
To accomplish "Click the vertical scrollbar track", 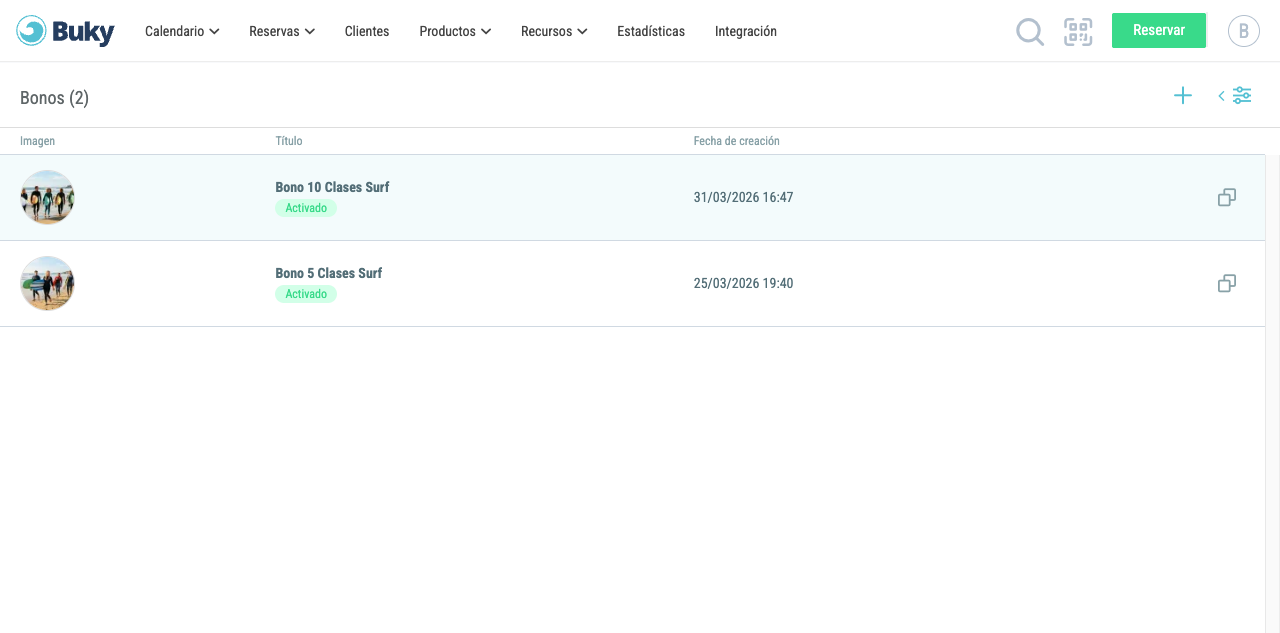I will pyautogui.click(x=1273, y=394).
